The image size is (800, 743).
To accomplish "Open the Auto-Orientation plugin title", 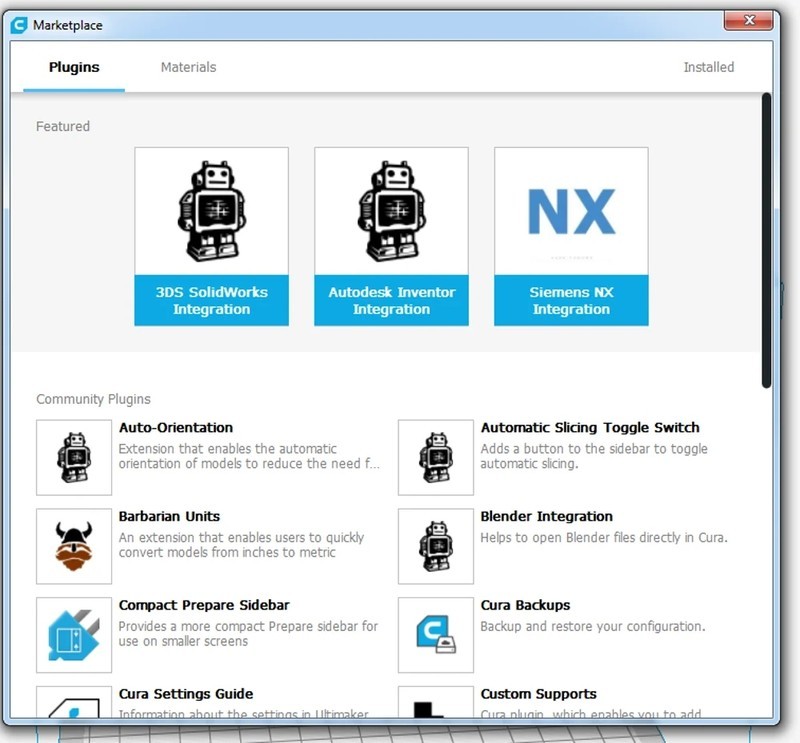I will tap(176, 428).
